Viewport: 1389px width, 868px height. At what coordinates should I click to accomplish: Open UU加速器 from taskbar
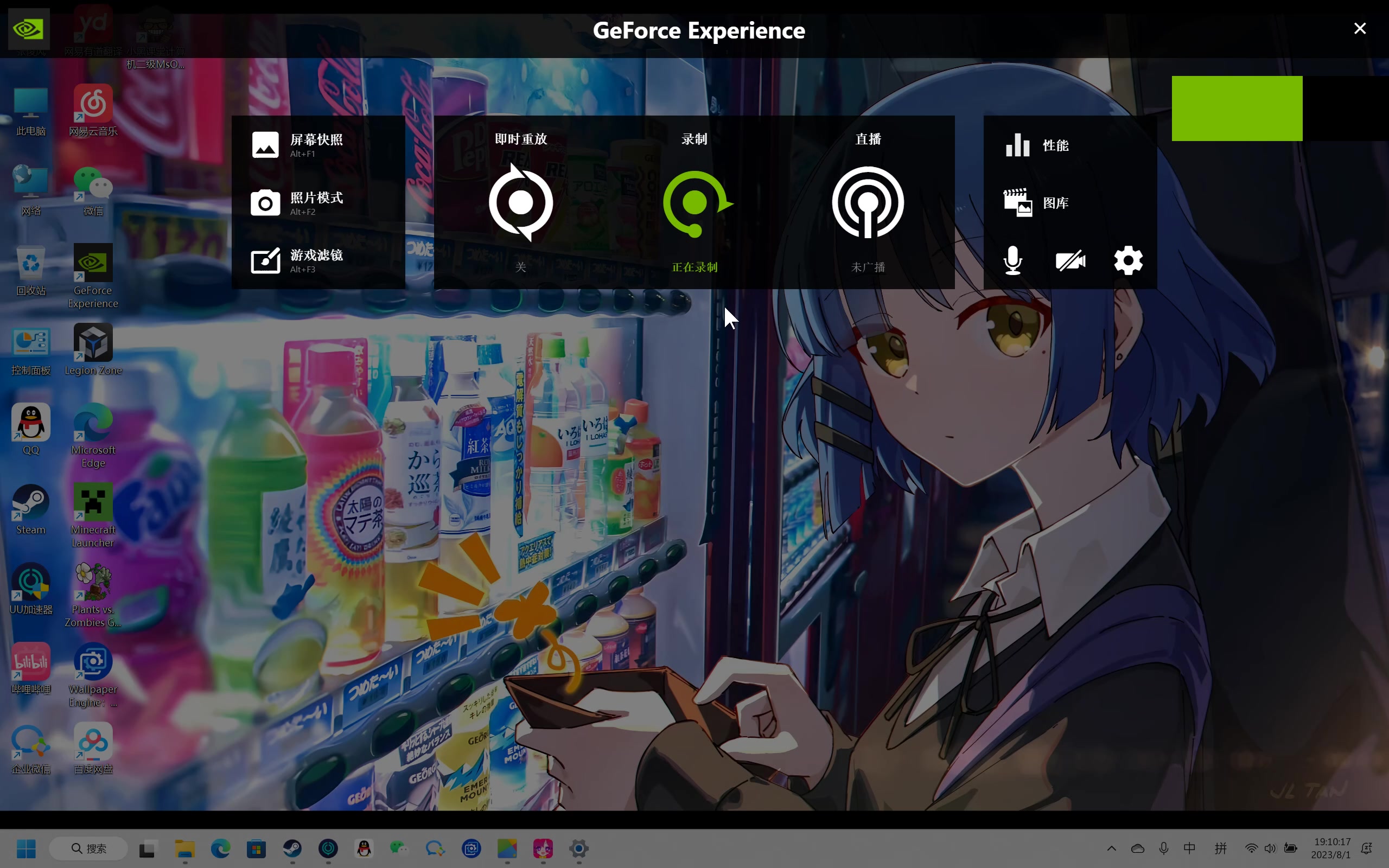328,848
